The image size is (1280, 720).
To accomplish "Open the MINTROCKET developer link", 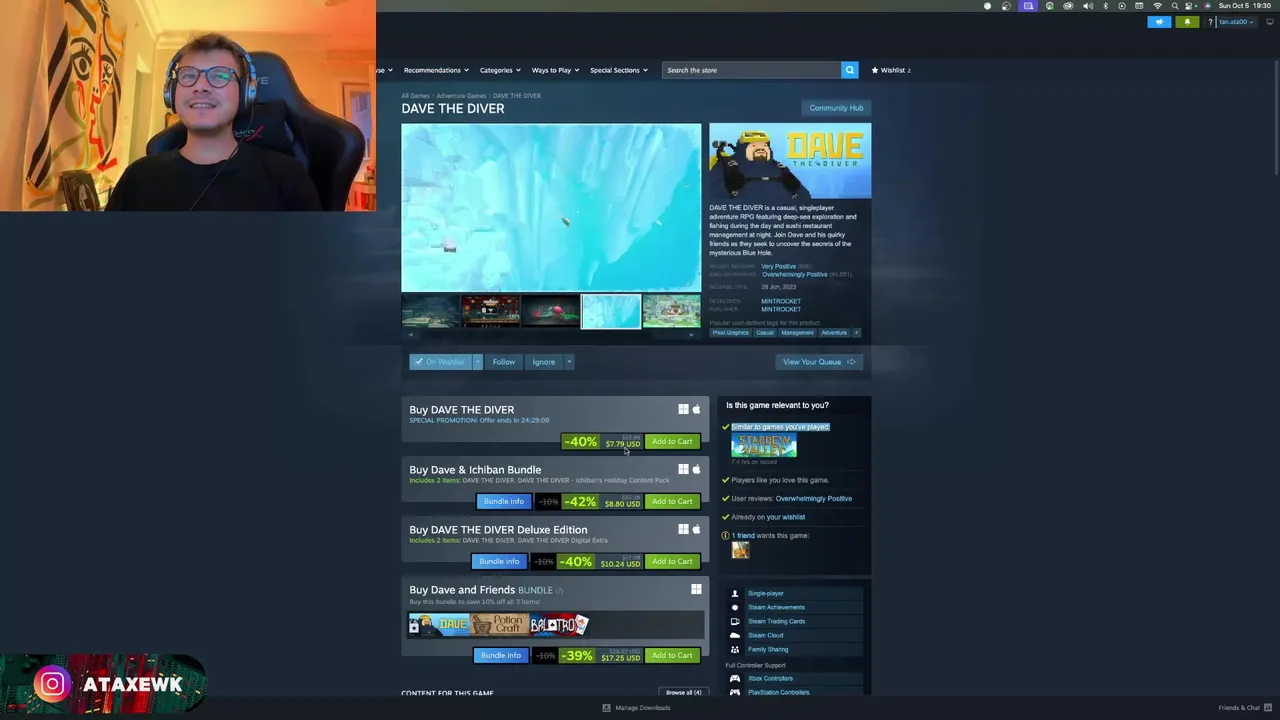I will click(781, 301).
